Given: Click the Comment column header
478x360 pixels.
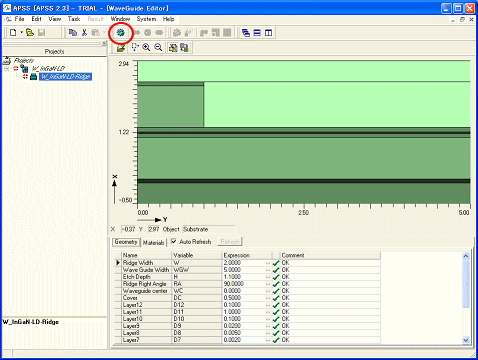Looking at the screenshot, I should point(330,255).
